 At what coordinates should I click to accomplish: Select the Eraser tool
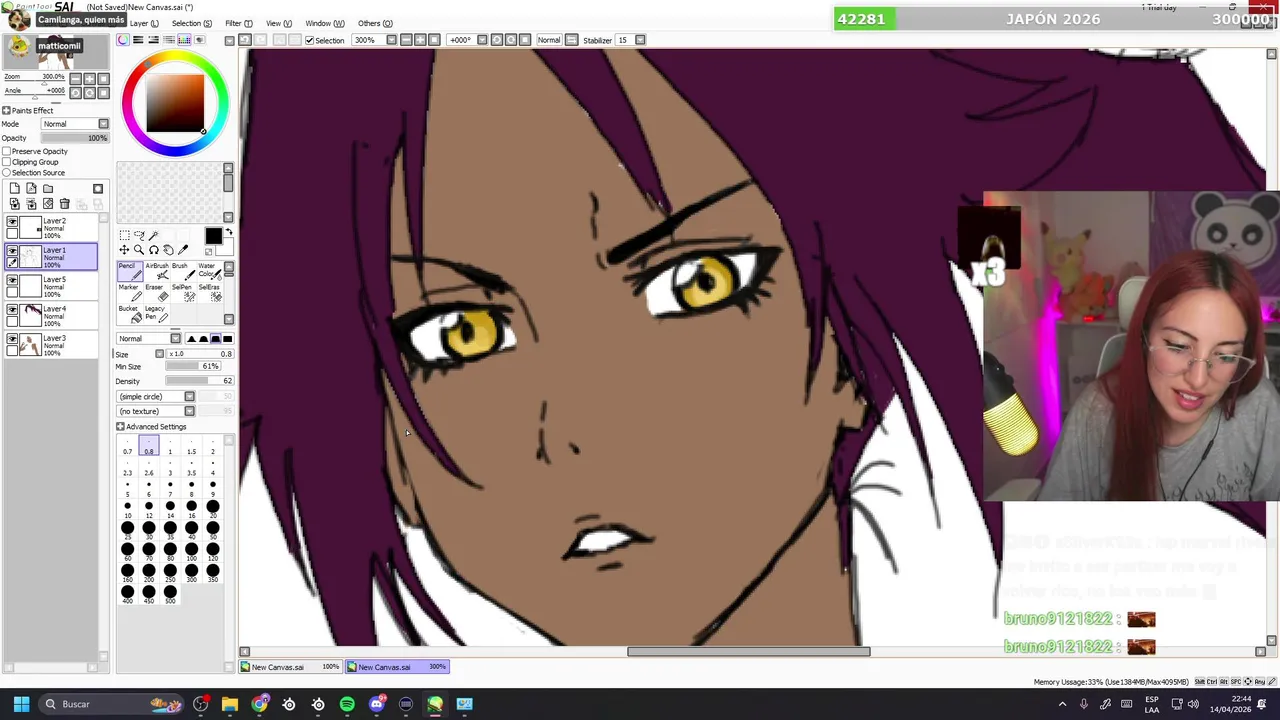coord(156,292)
